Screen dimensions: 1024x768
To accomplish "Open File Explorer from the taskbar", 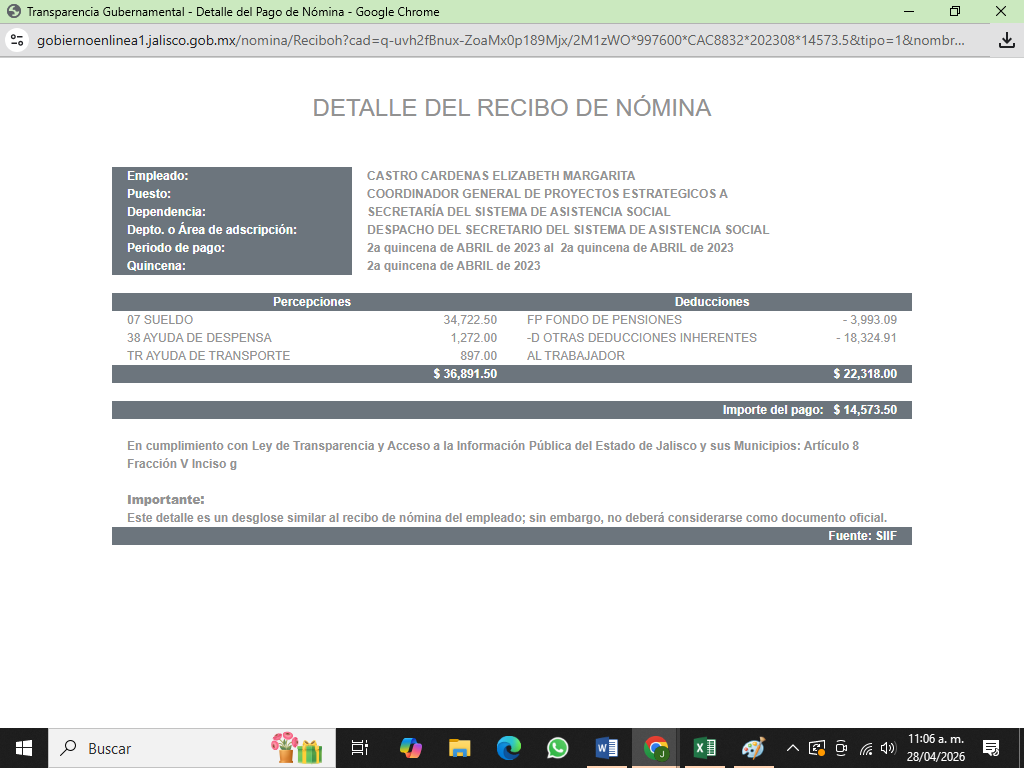I will click(460, 748).
